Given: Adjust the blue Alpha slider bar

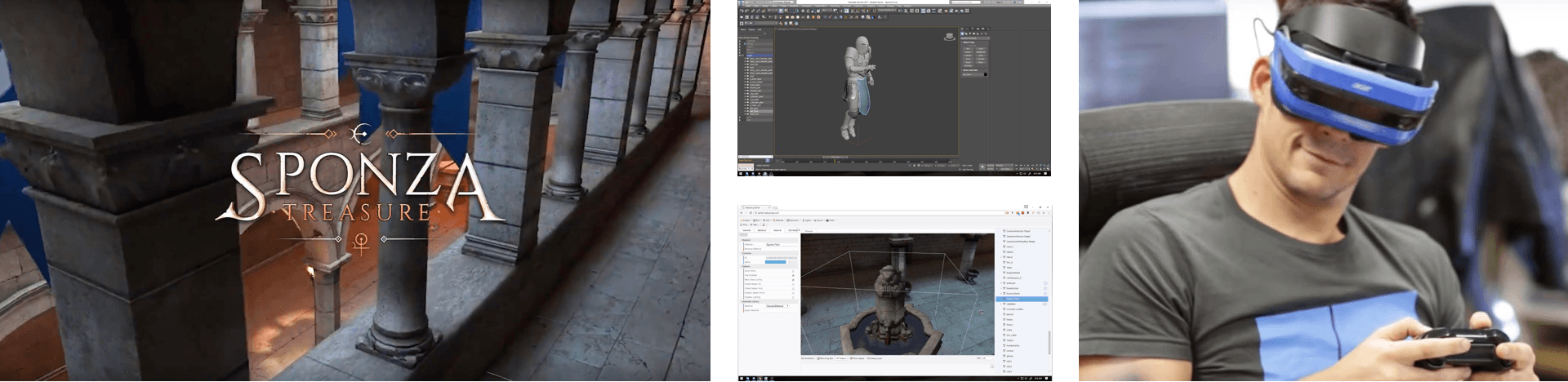Looking at the screenshot, I should point(776,262).
